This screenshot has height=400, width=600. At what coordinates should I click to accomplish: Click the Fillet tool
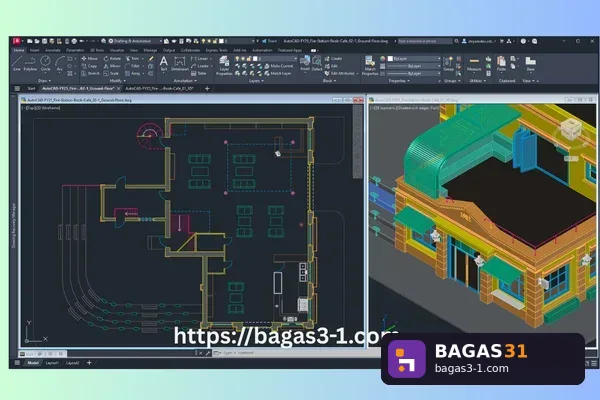click(132, 66)
